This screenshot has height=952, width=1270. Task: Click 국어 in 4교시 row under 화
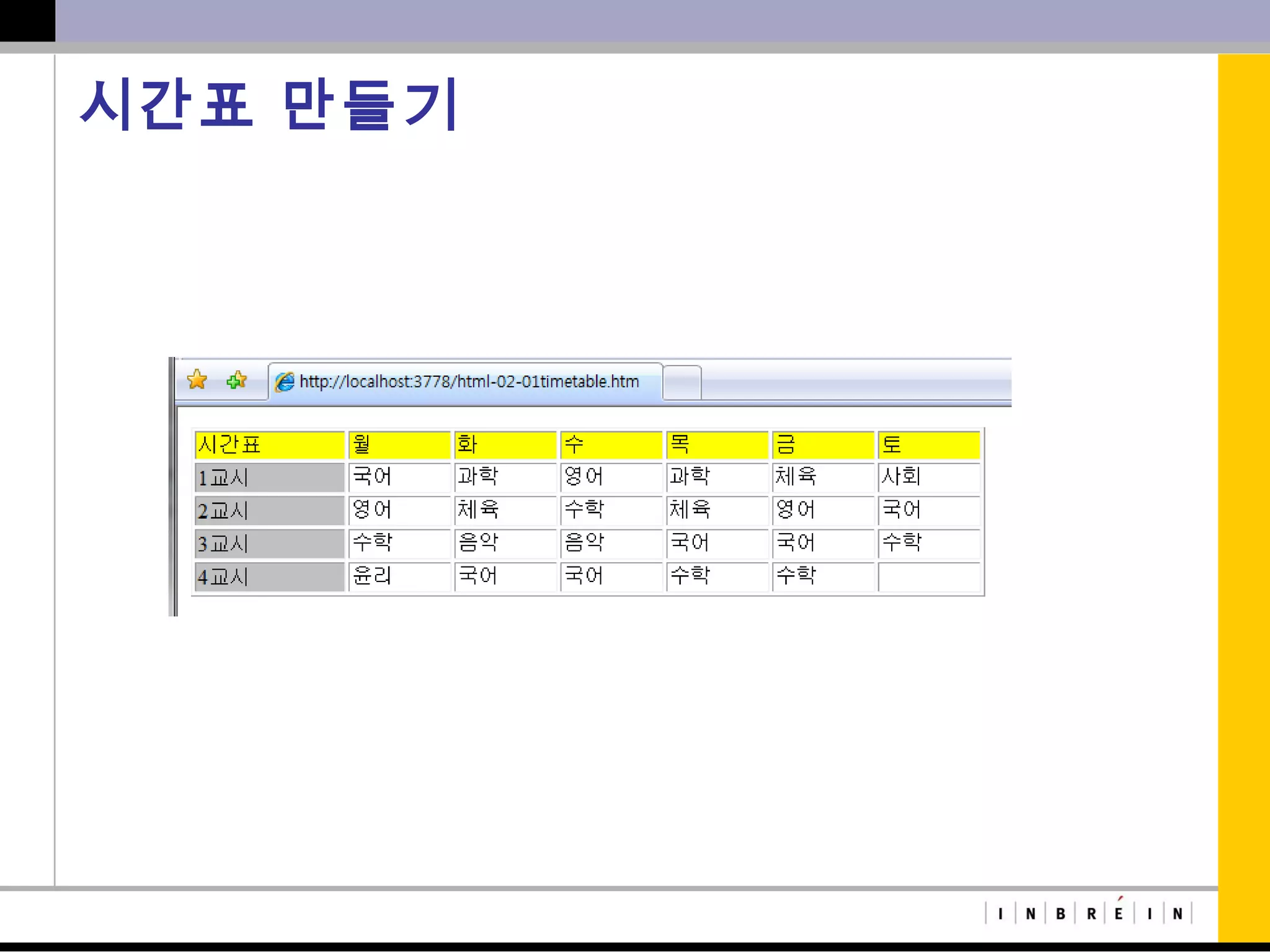[x=505, y=577]
